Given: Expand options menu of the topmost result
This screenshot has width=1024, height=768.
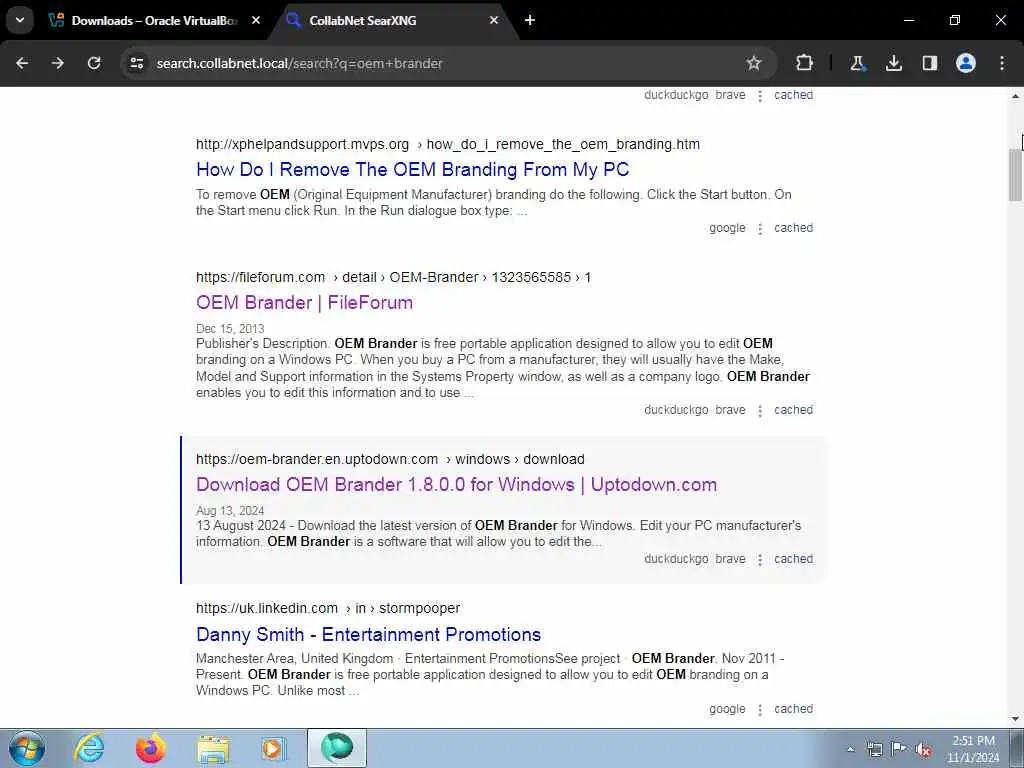Looking at the screenshot, I should [x=760, y=96].
